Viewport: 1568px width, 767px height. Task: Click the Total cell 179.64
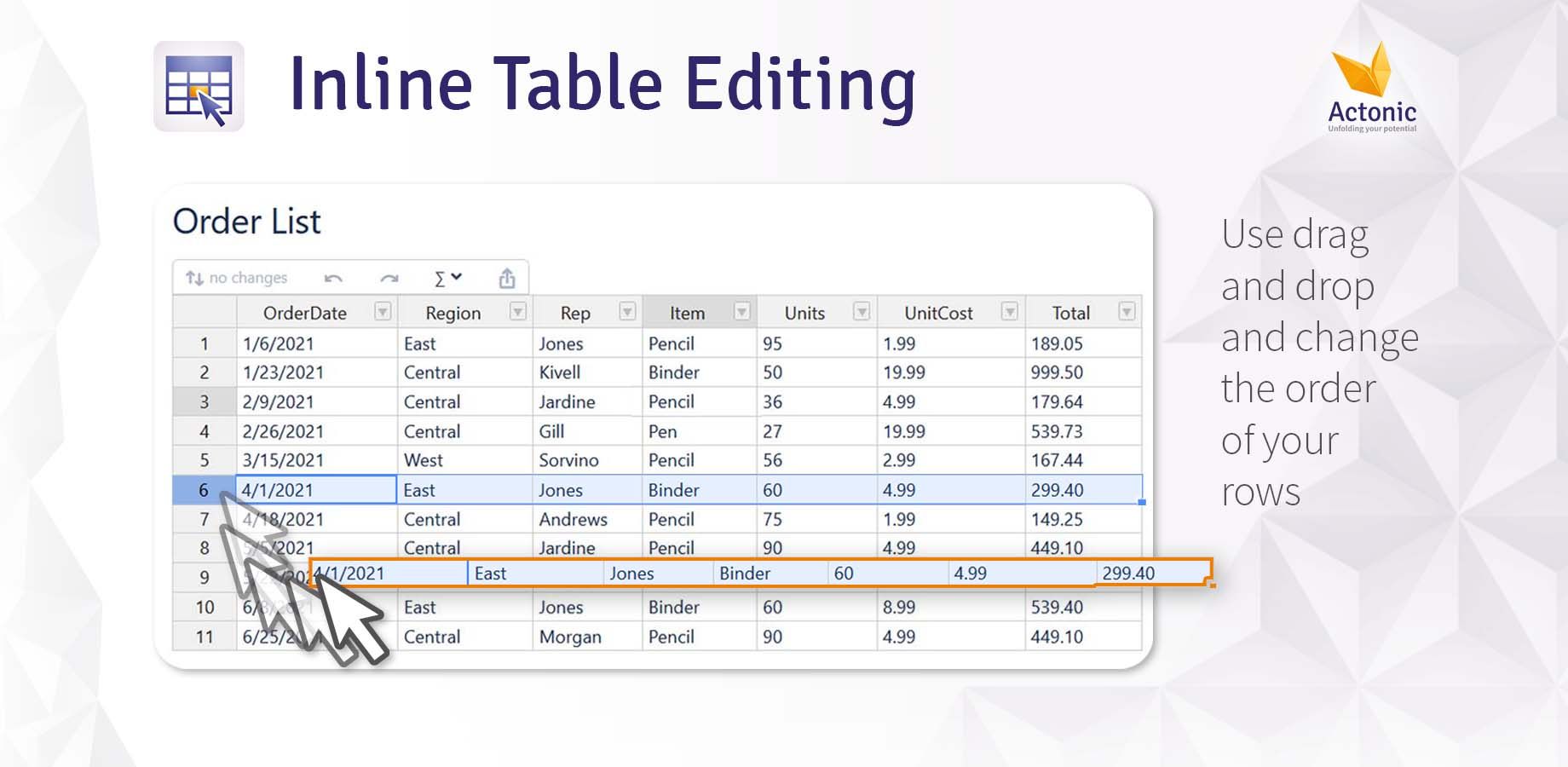(1083, 401)
